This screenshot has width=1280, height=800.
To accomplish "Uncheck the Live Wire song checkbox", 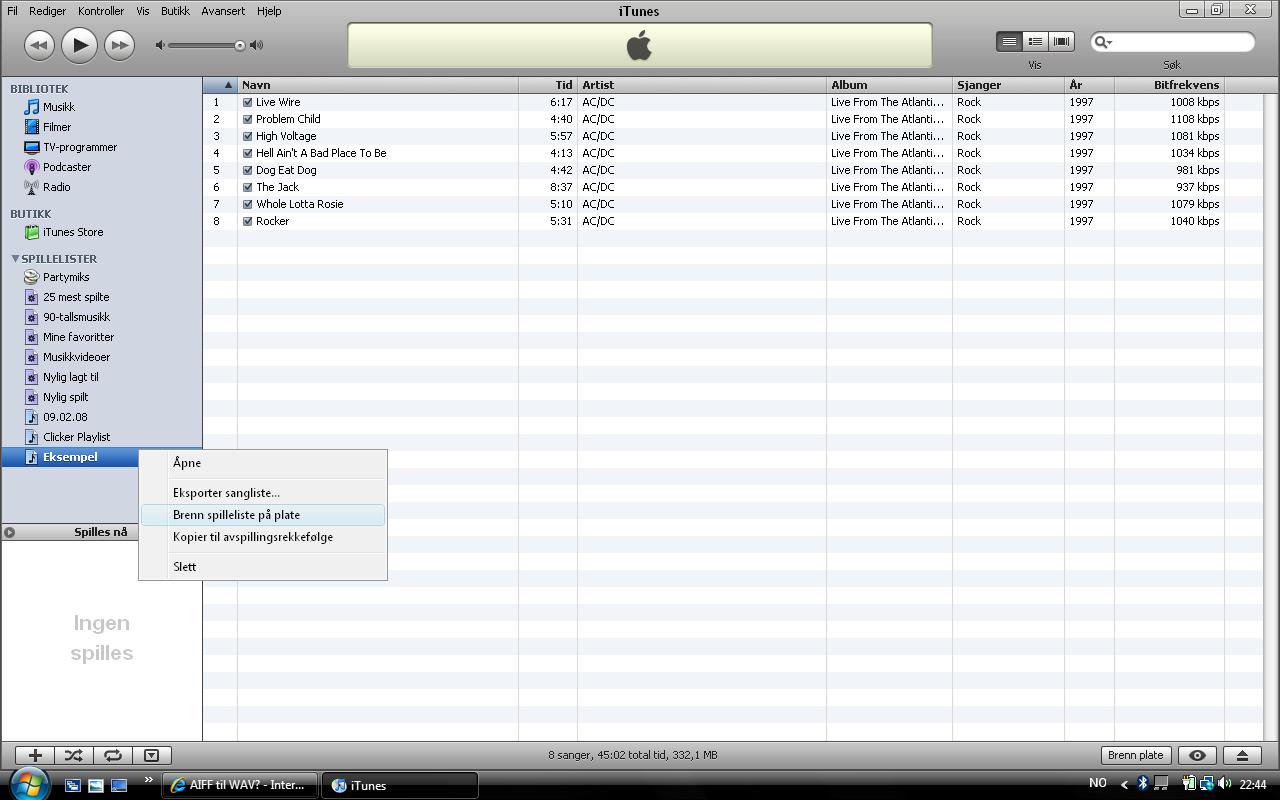I will [248, 102].
